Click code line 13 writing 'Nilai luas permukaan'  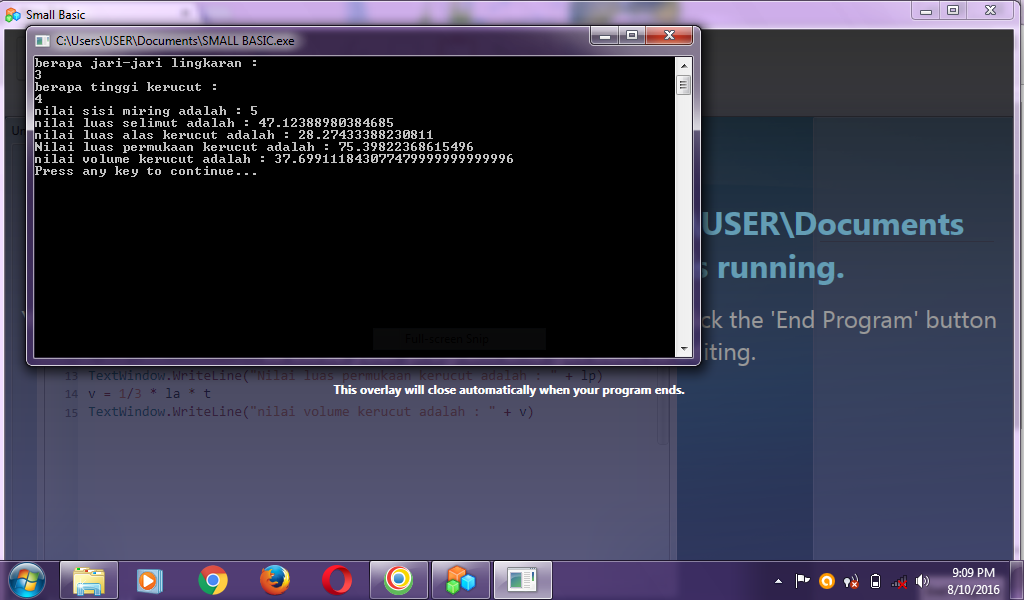coord(345,375)
